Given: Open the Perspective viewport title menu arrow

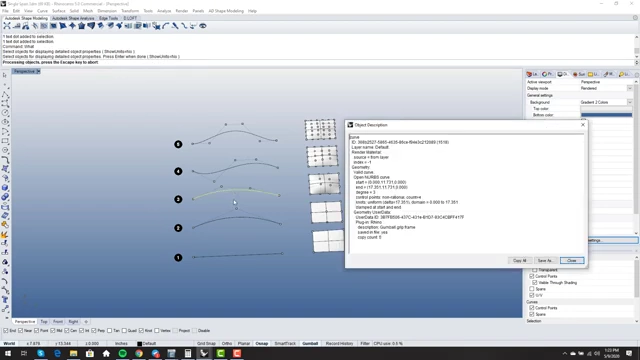Looking at the screenshot, I should click(38, 71).
